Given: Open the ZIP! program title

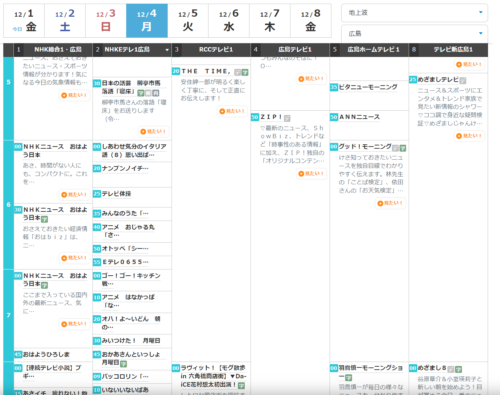Looking at the screenshot, I should click(x=271, y=117).
